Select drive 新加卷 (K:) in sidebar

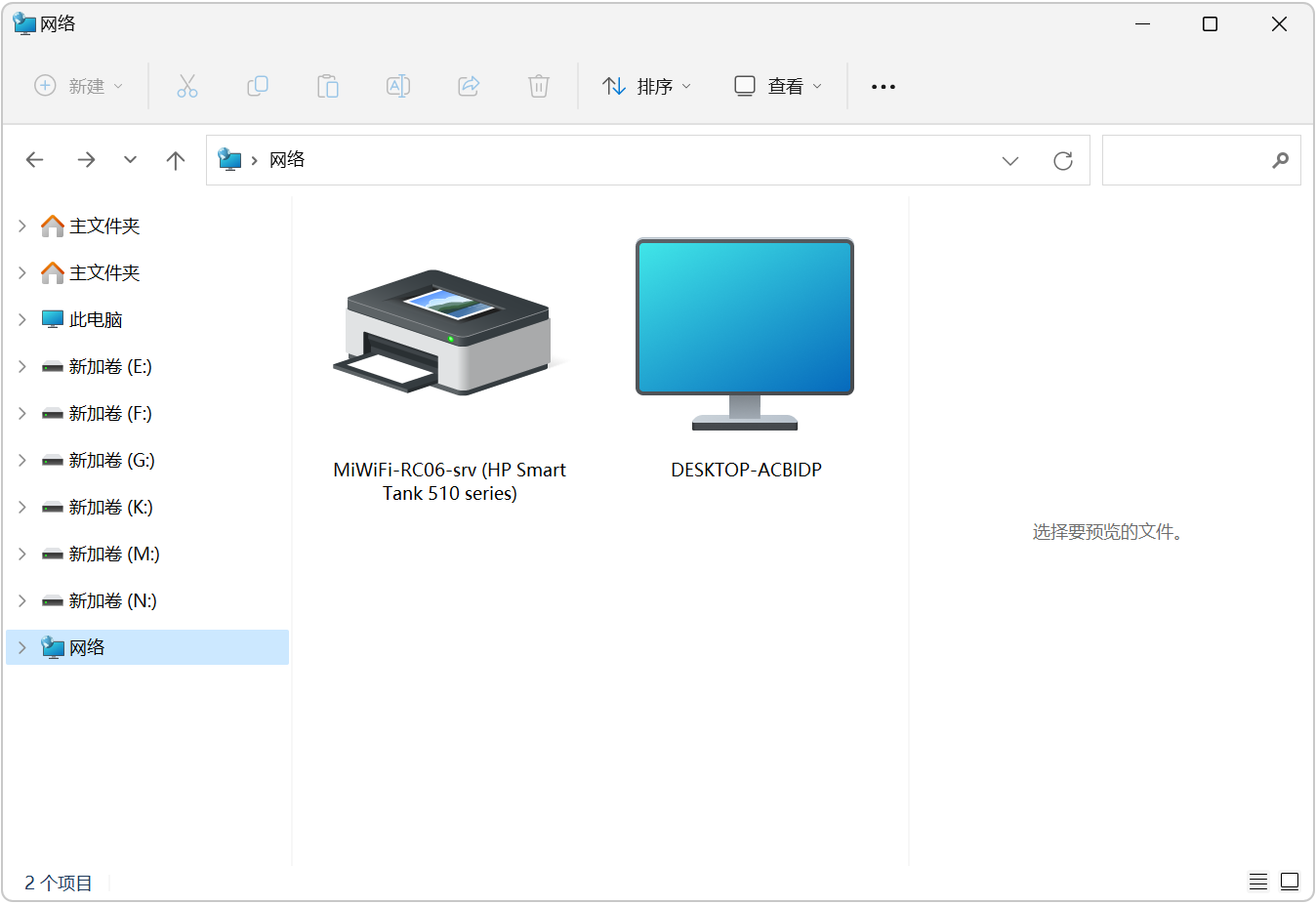(147, 507)
